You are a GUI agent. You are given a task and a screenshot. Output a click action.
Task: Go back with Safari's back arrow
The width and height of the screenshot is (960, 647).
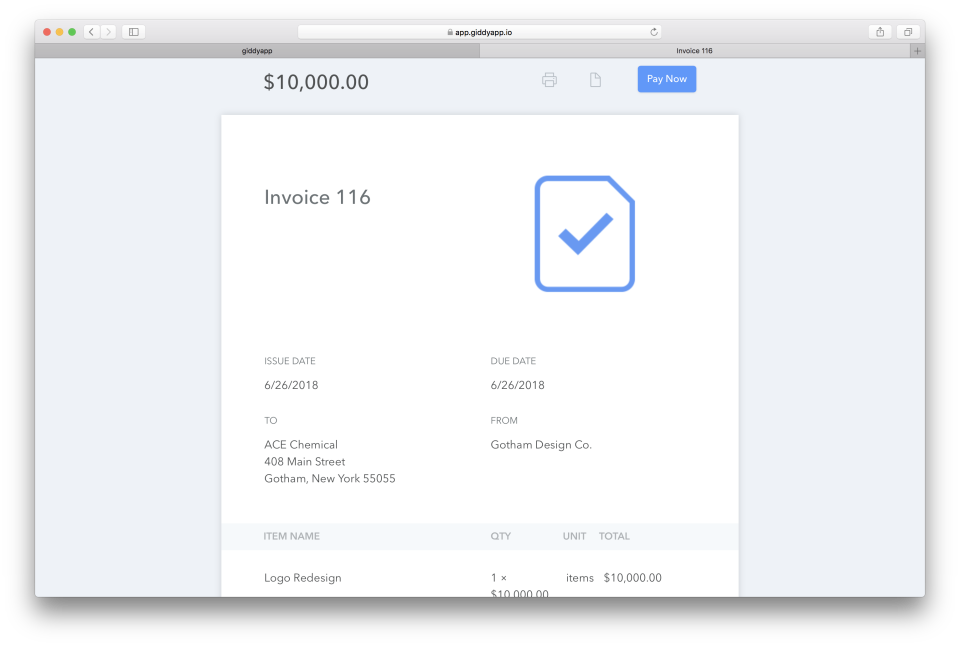coord(91,32)
